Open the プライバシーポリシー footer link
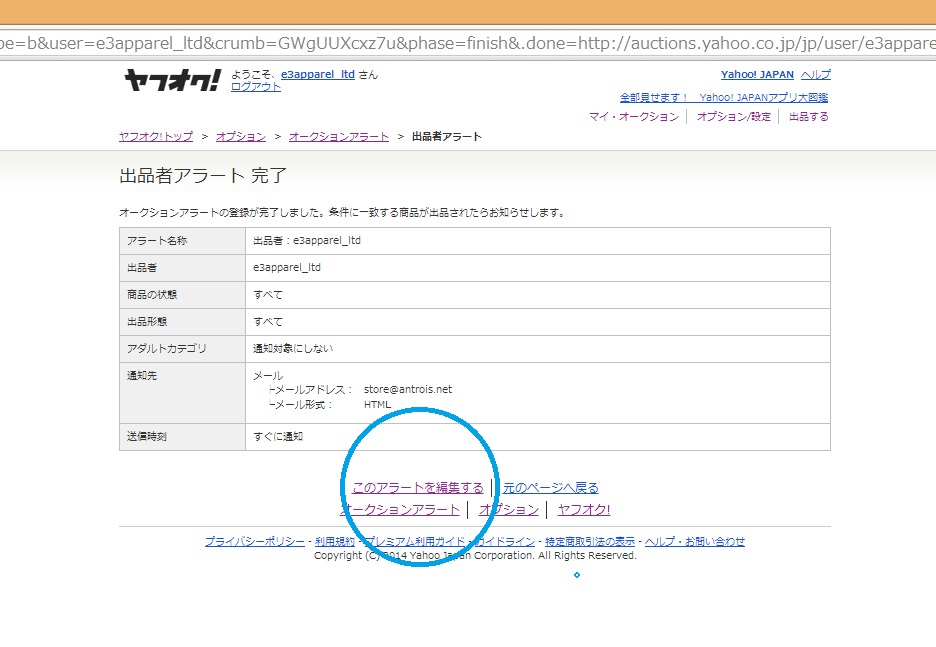 click(x=255, y=541)
